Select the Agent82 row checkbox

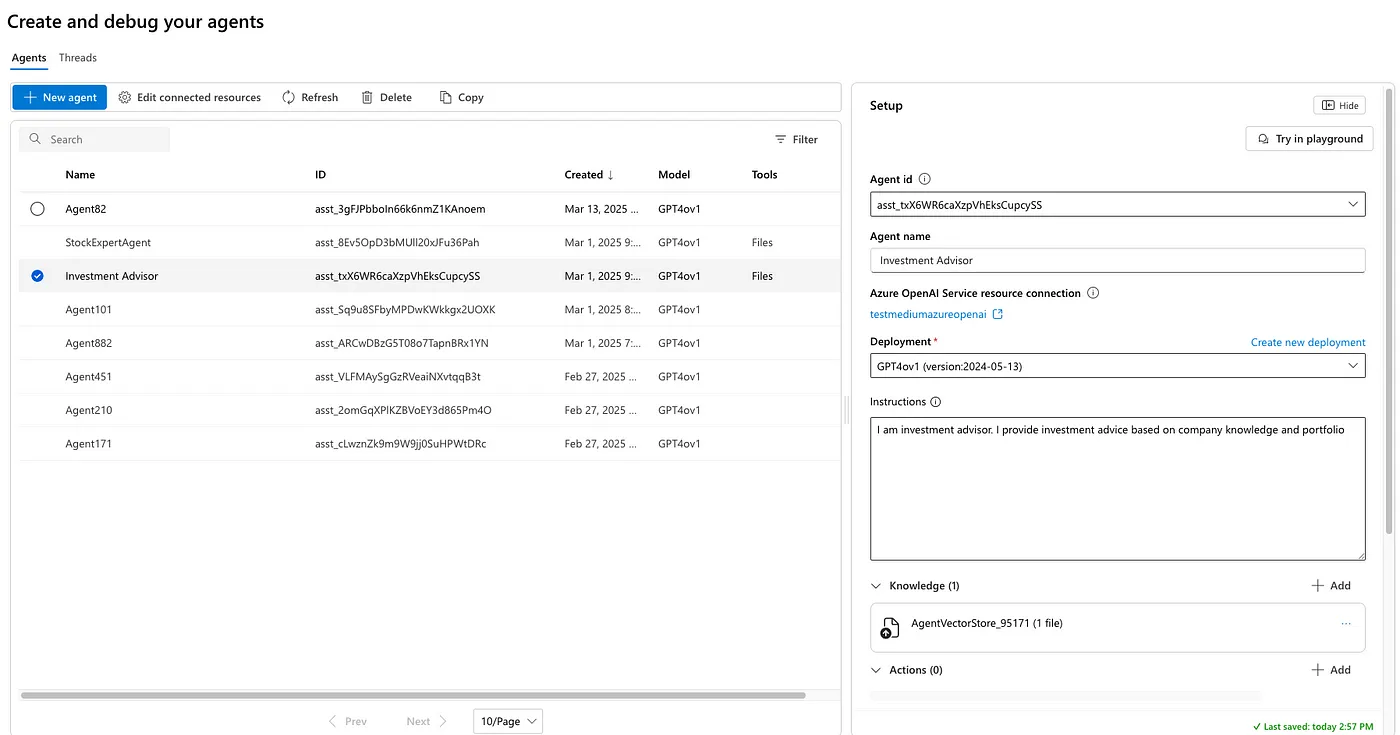point(37,208)
